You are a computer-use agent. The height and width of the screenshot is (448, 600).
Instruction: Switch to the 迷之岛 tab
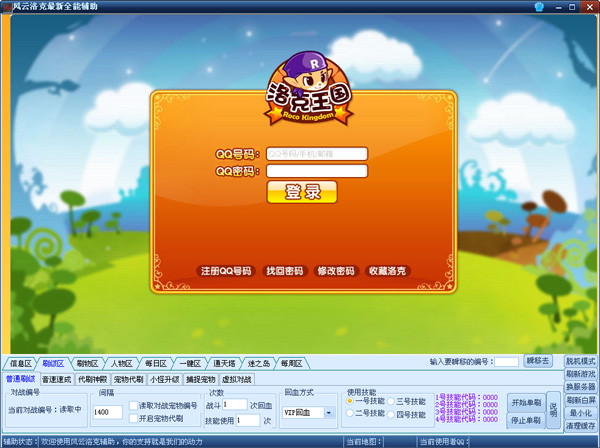coord(258,363)
